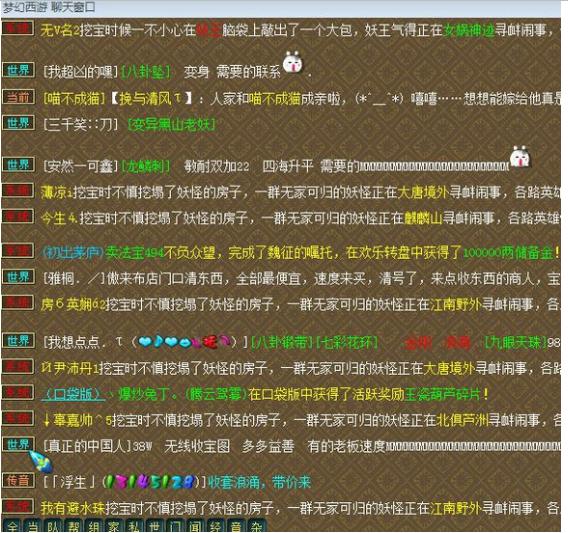Select the 门 (sect) channel filter tab
The image size is (568, 533).
tap(175, 526)
